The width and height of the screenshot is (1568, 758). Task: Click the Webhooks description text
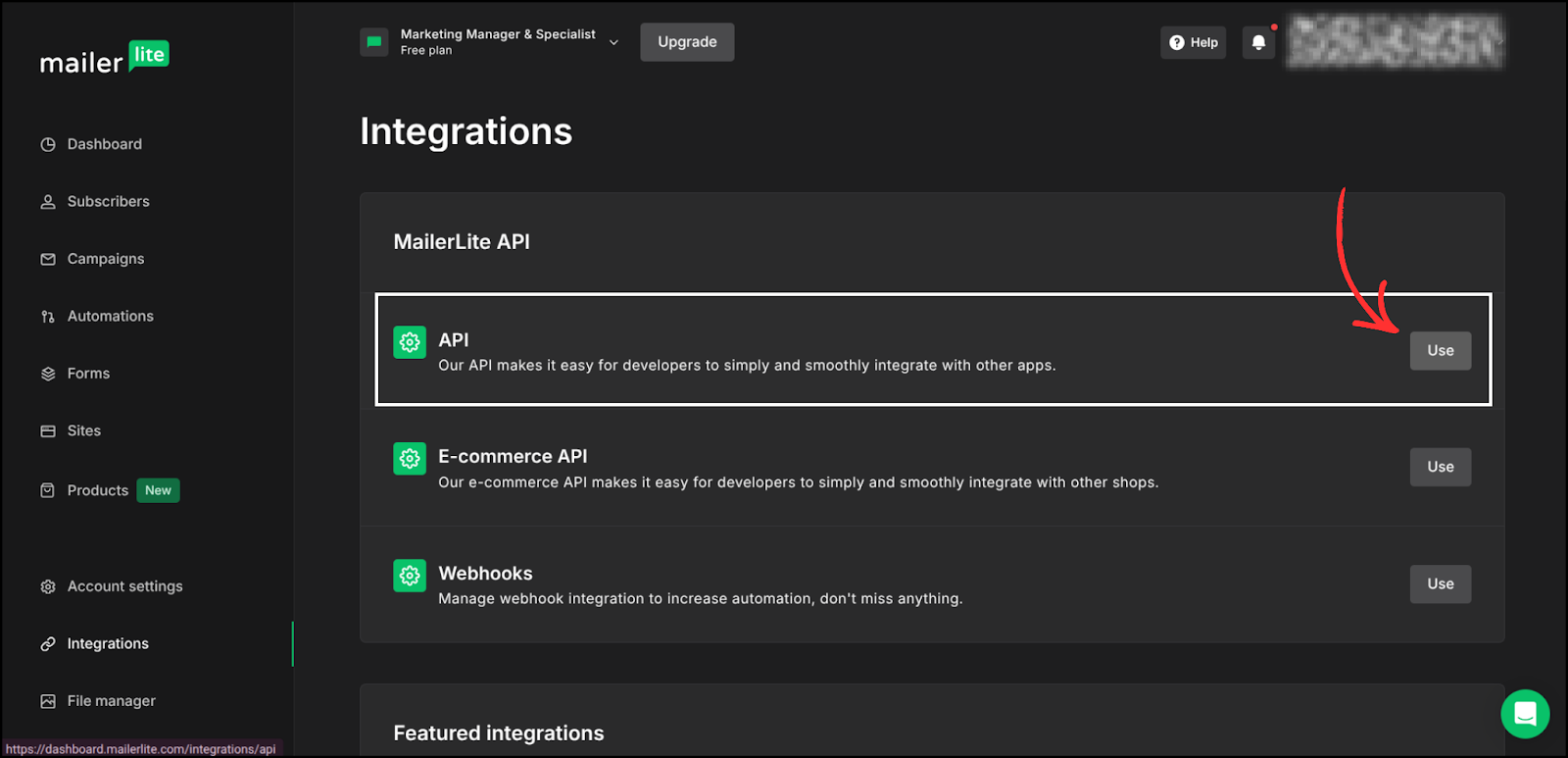[701, 599]
